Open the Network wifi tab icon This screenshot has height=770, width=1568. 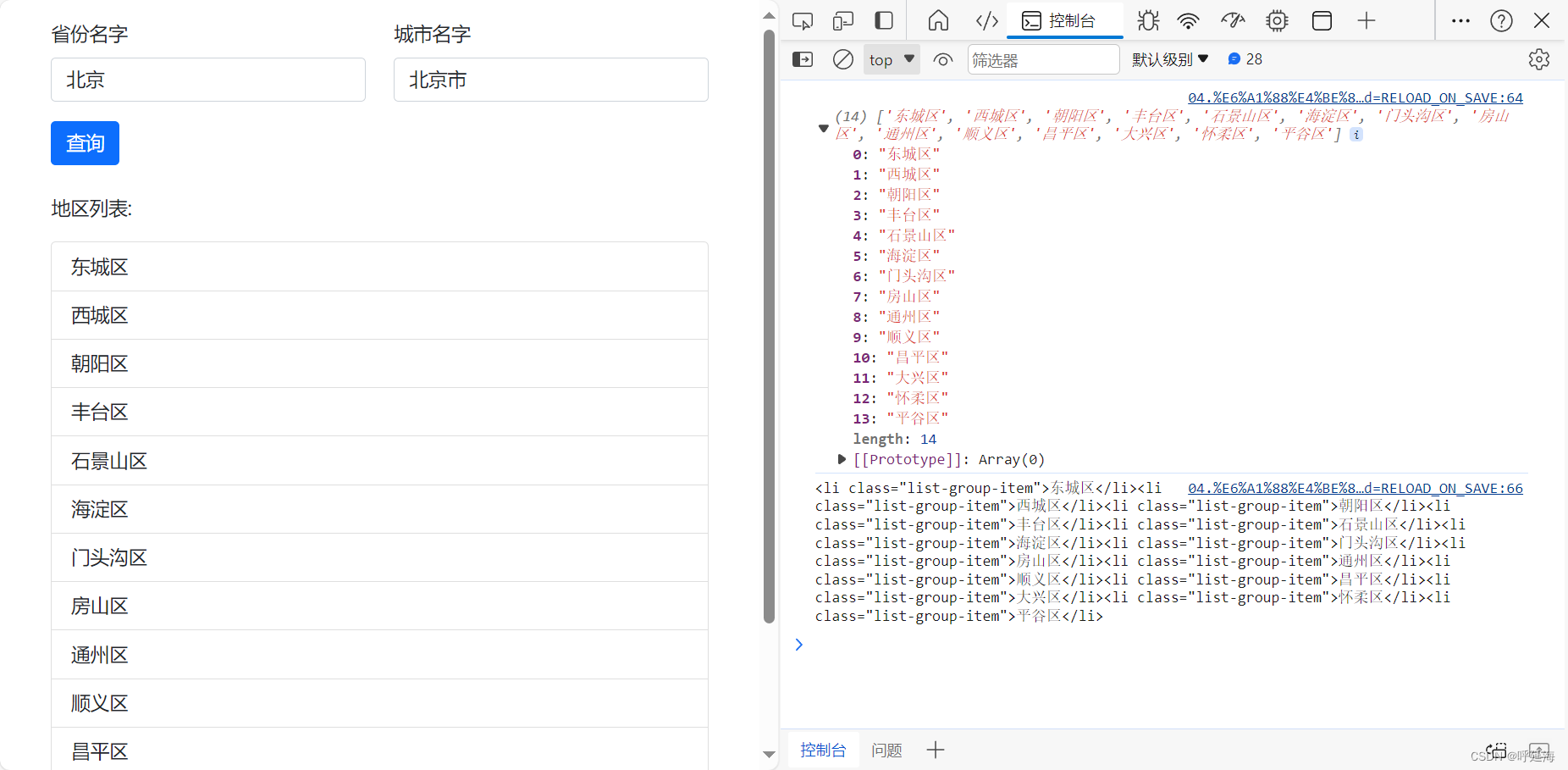point(1189,20)
